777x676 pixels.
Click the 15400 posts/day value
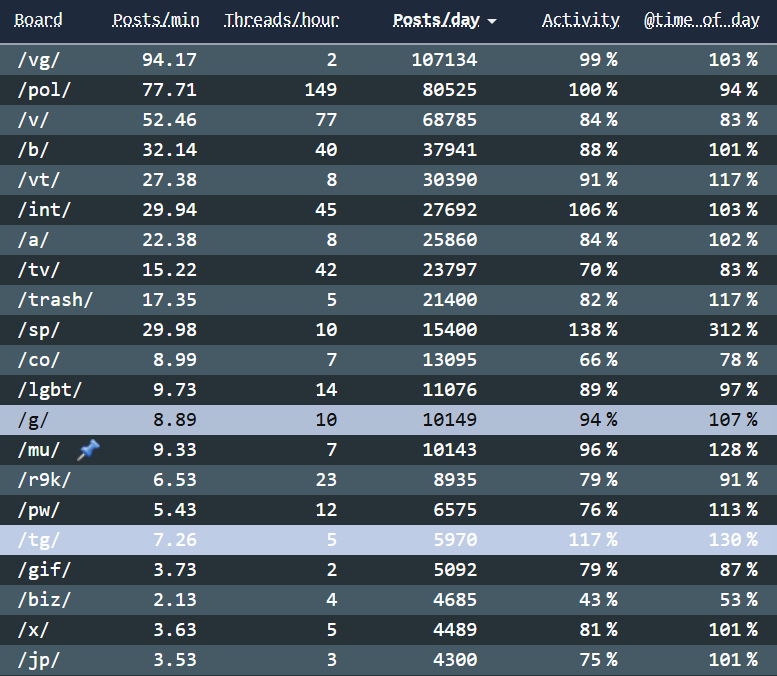450,330
